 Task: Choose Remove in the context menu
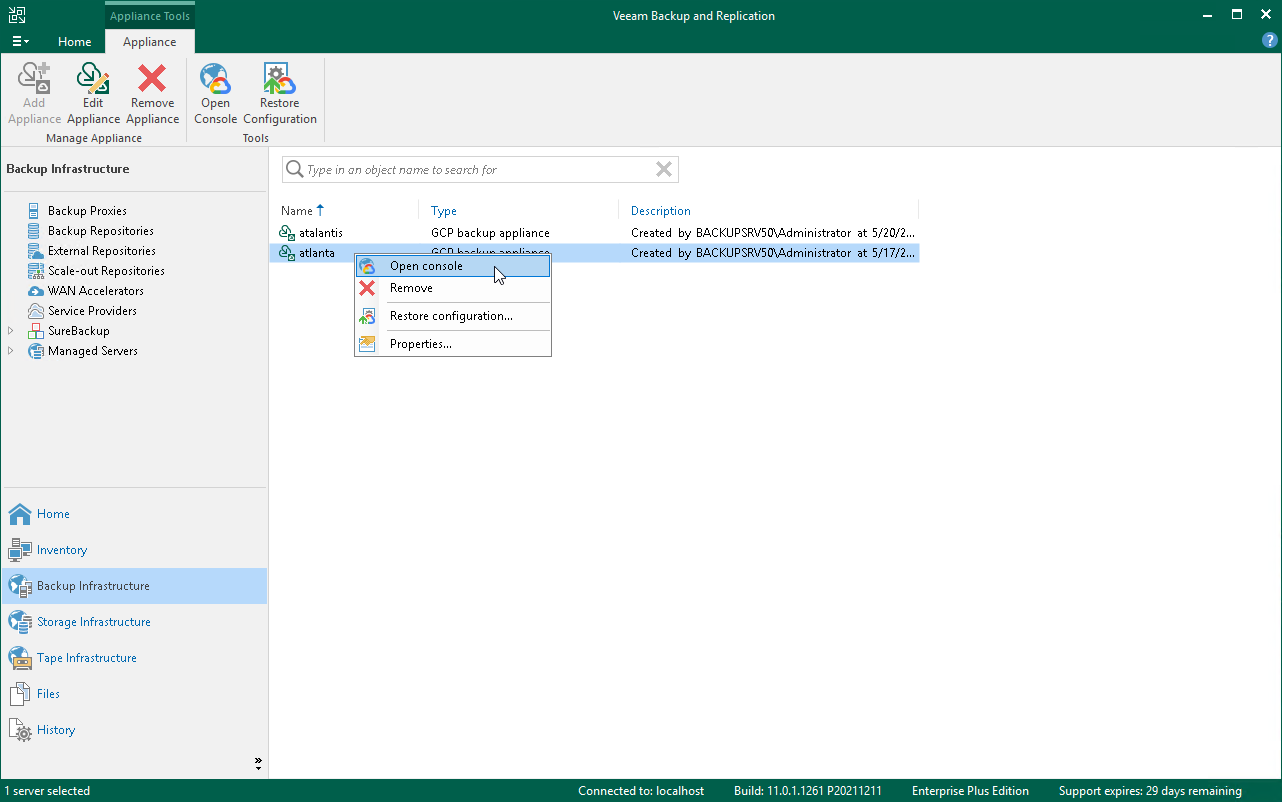click(453, 288)
